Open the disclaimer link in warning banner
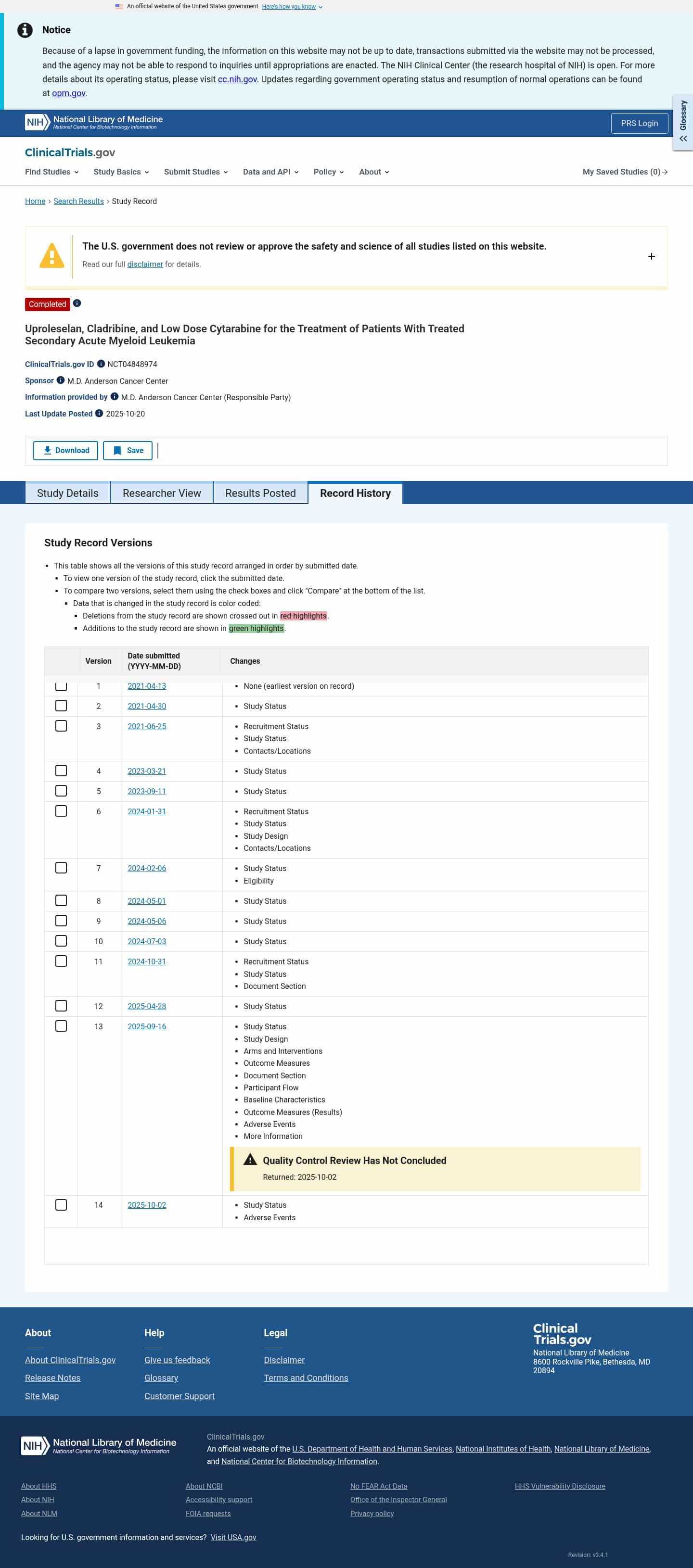The height and width of the screenshot is (1568, 693). click(x=145, y=264)
